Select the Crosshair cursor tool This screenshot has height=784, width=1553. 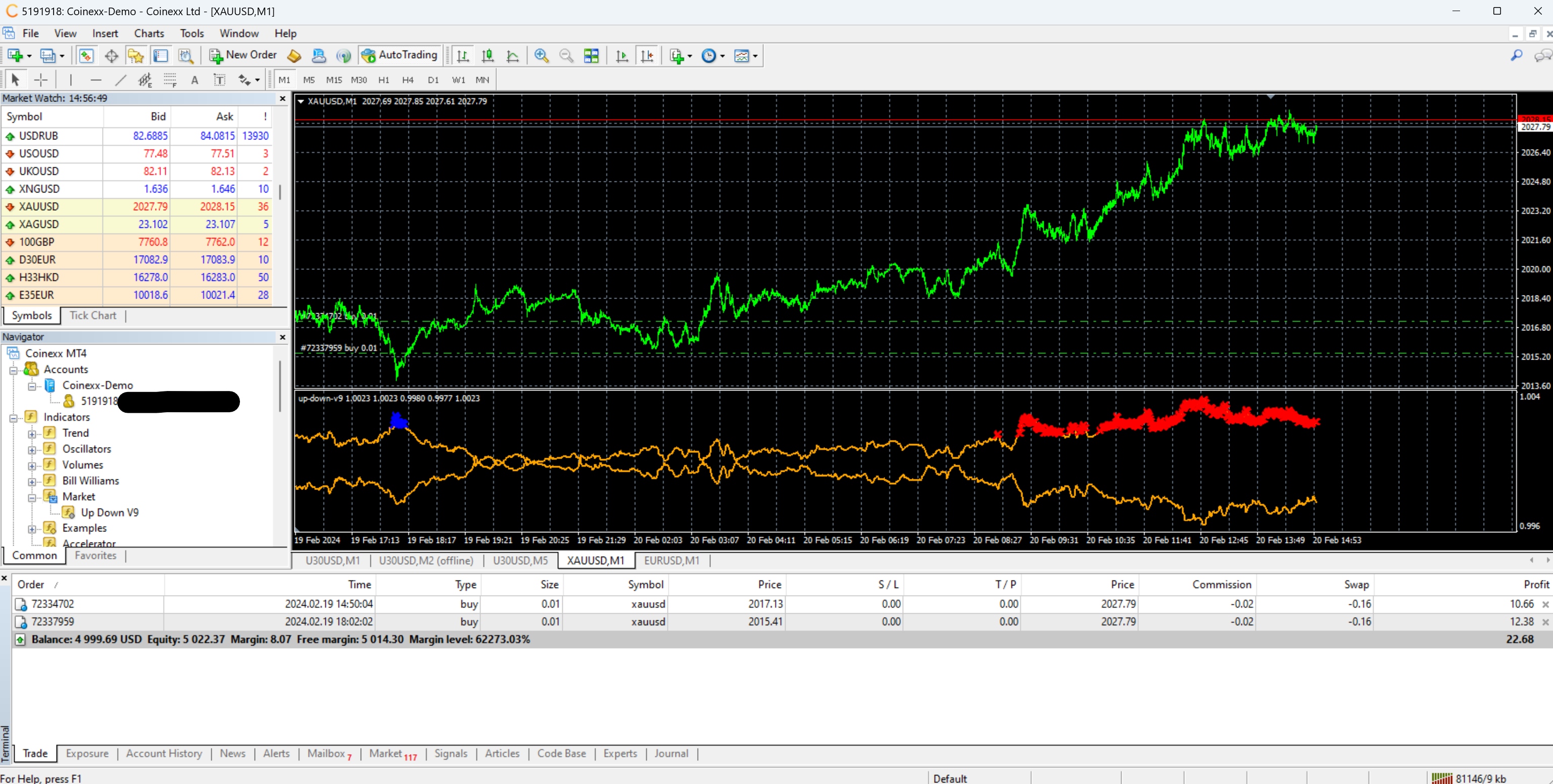click(40, 79)
